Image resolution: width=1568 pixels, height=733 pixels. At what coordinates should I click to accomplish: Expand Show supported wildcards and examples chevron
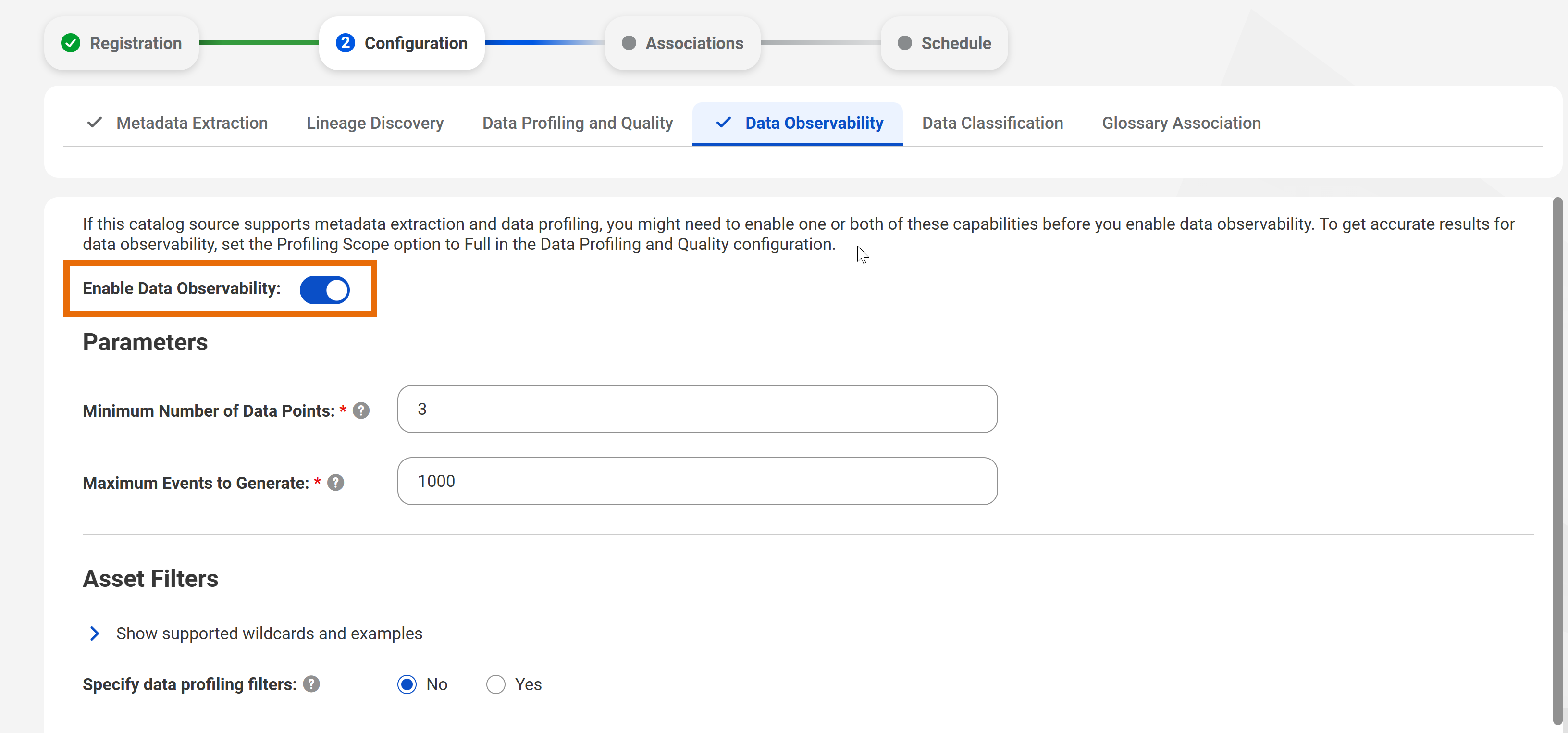(x=94, y=634)
